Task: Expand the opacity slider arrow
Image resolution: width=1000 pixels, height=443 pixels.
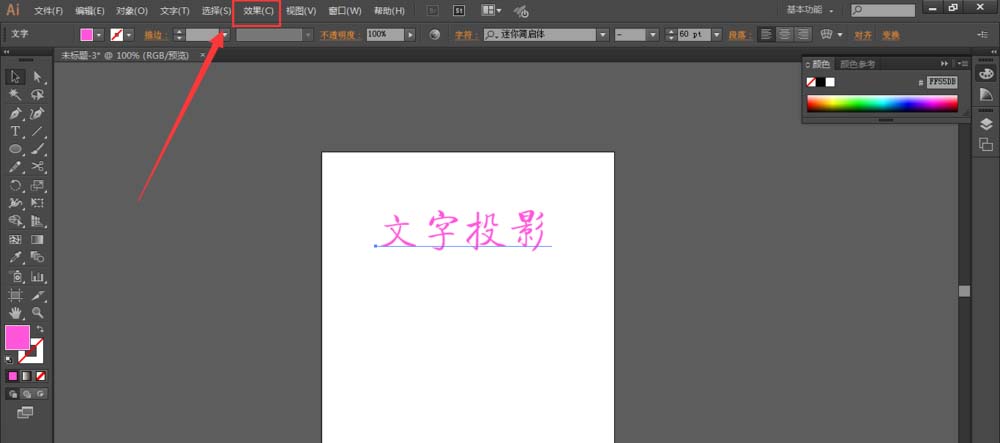Action: click(410, 34)
